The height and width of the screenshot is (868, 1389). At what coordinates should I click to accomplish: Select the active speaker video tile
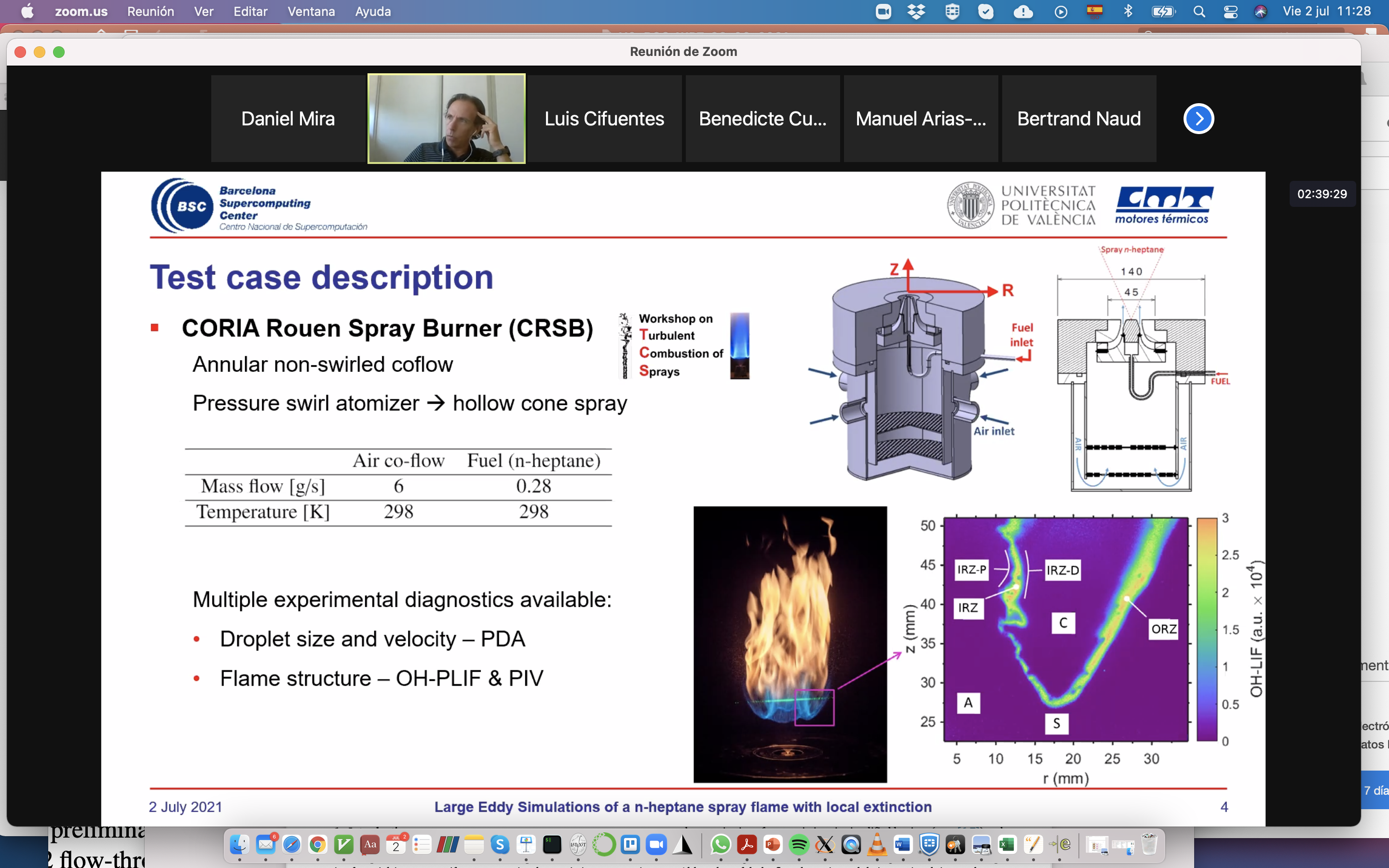click(x=447, y=119)
